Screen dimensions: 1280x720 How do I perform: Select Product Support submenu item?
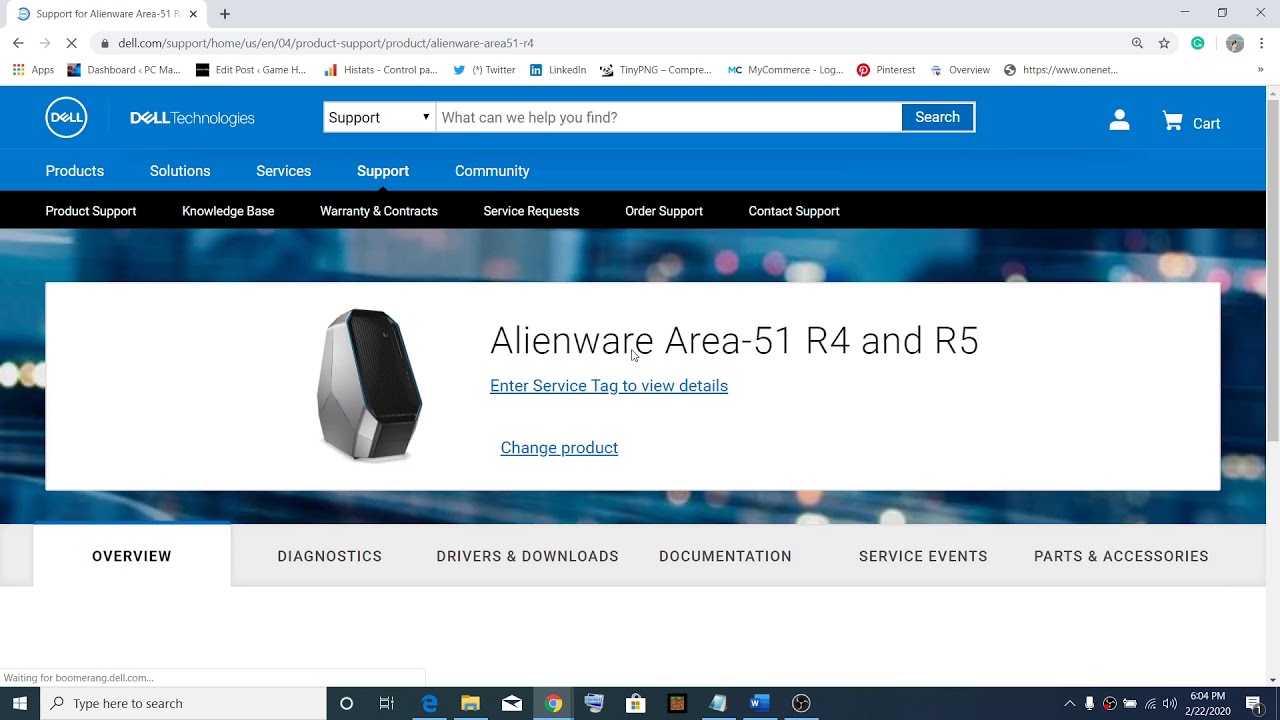pos(91,211)
